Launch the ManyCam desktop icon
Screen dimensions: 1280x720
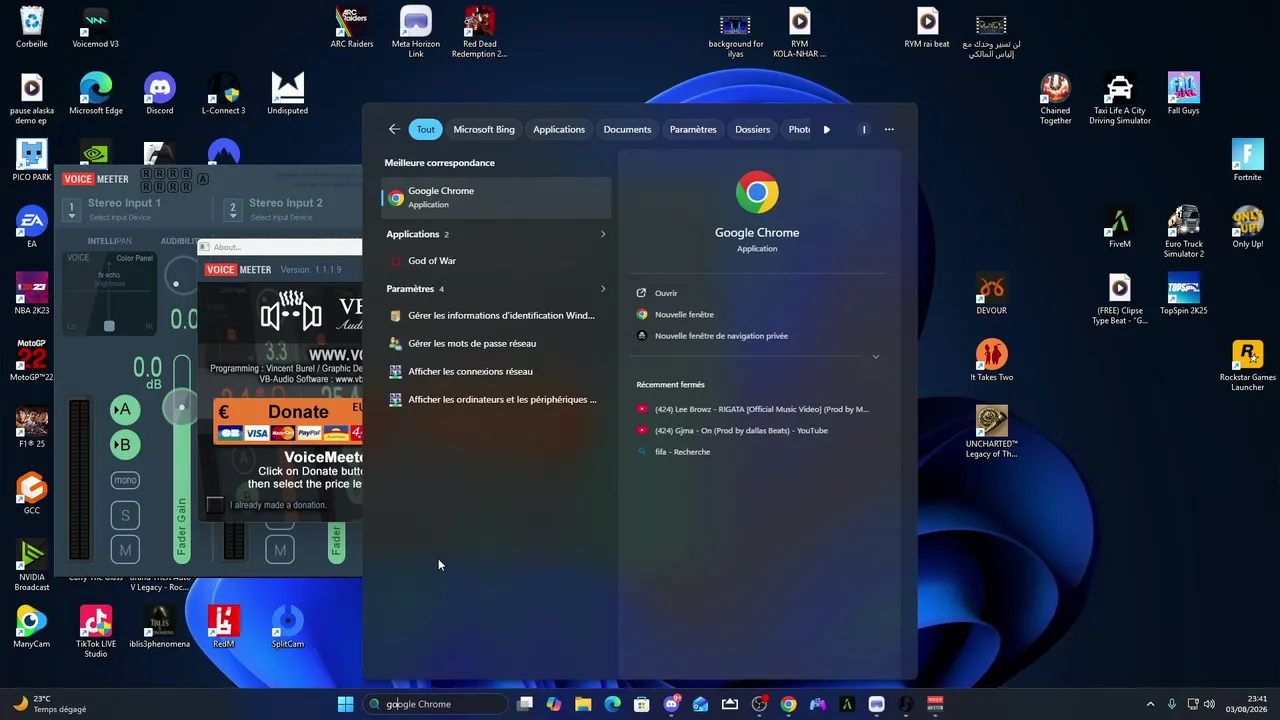pyautogui.click(x=32, y=628)
